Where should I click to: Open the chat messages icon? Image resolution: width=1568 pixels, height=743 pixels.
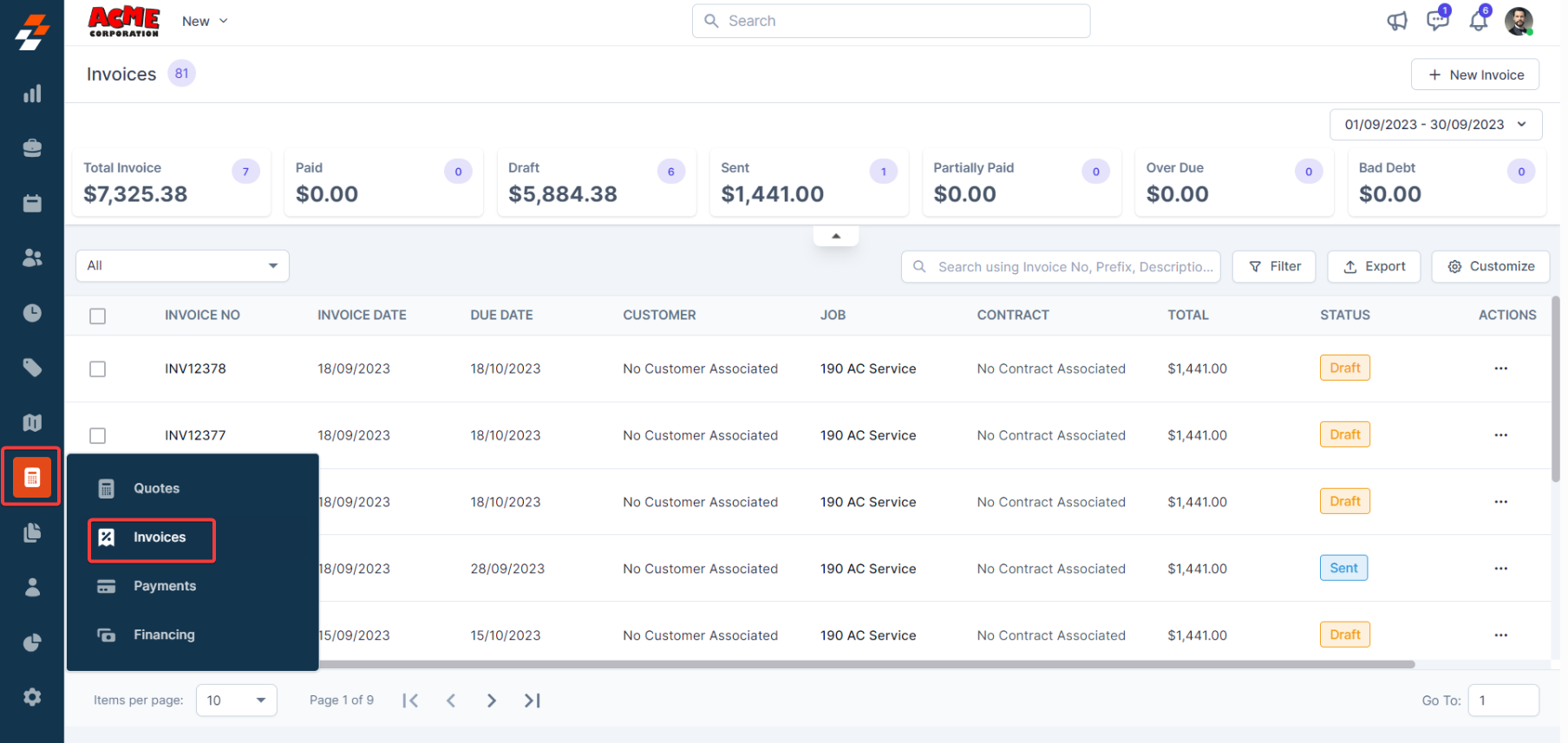1437,21
